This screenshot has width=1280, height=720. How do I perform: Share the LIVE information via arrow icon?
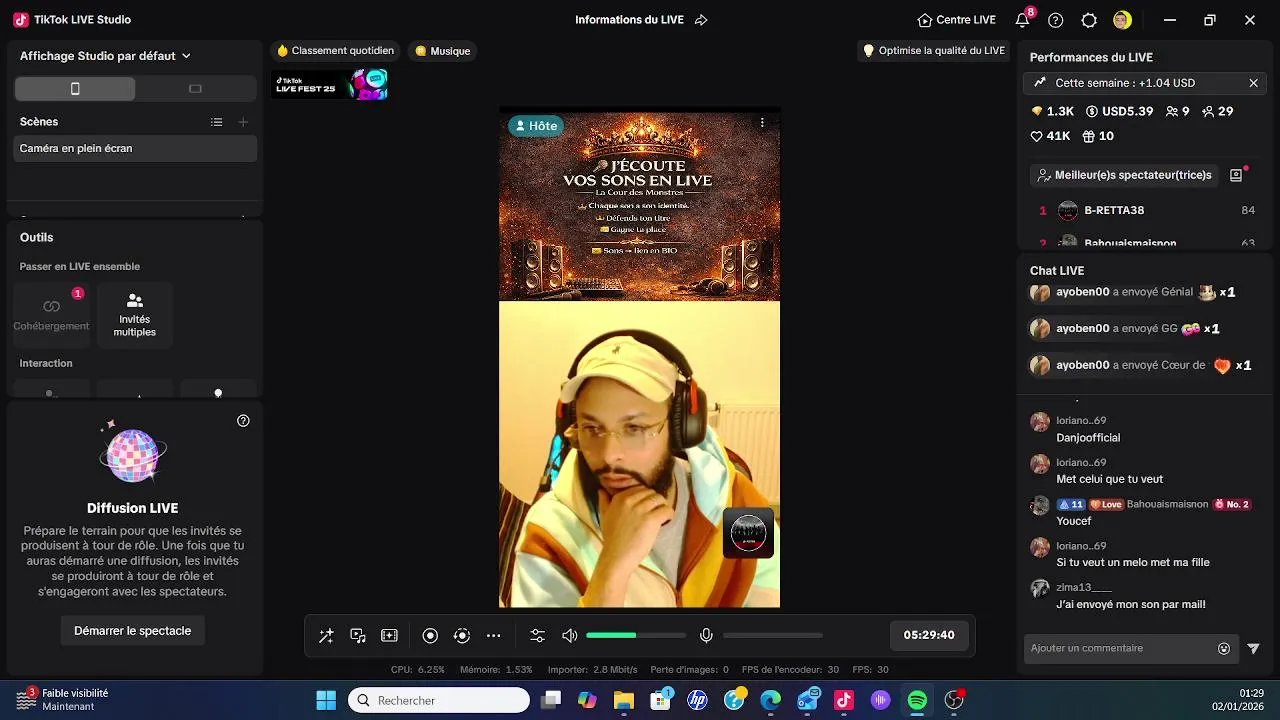701,20
